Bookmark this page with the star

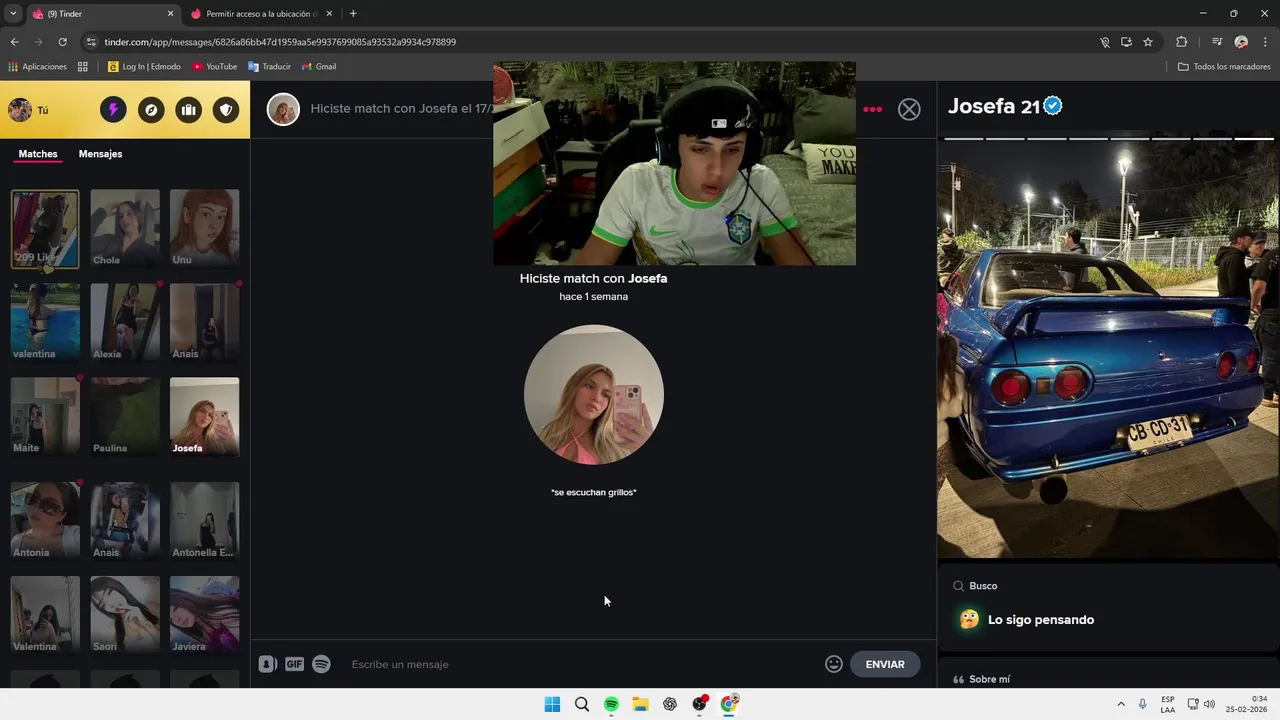1148,42
